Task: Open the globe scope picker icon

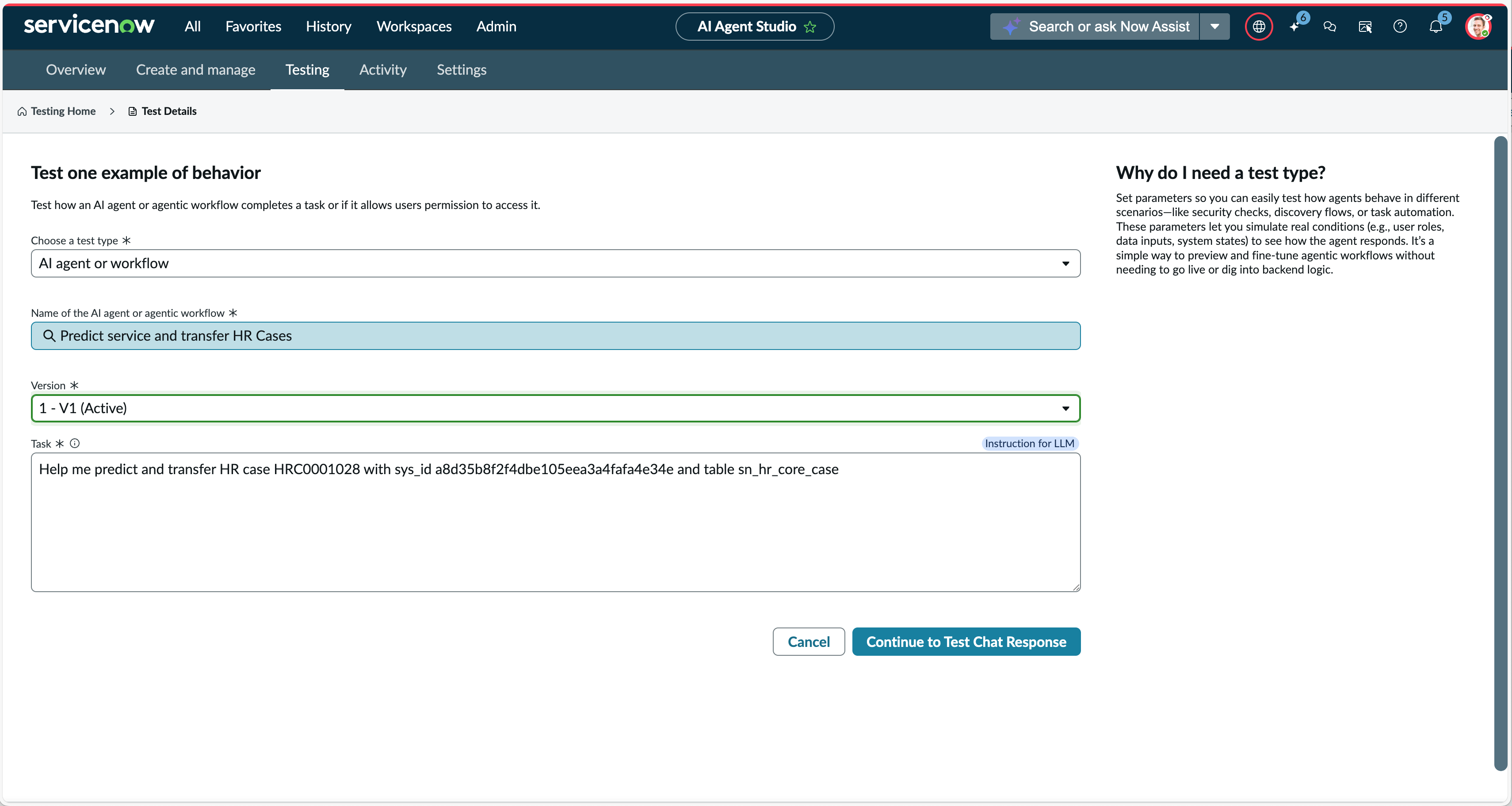Action: coord(1258,27)
